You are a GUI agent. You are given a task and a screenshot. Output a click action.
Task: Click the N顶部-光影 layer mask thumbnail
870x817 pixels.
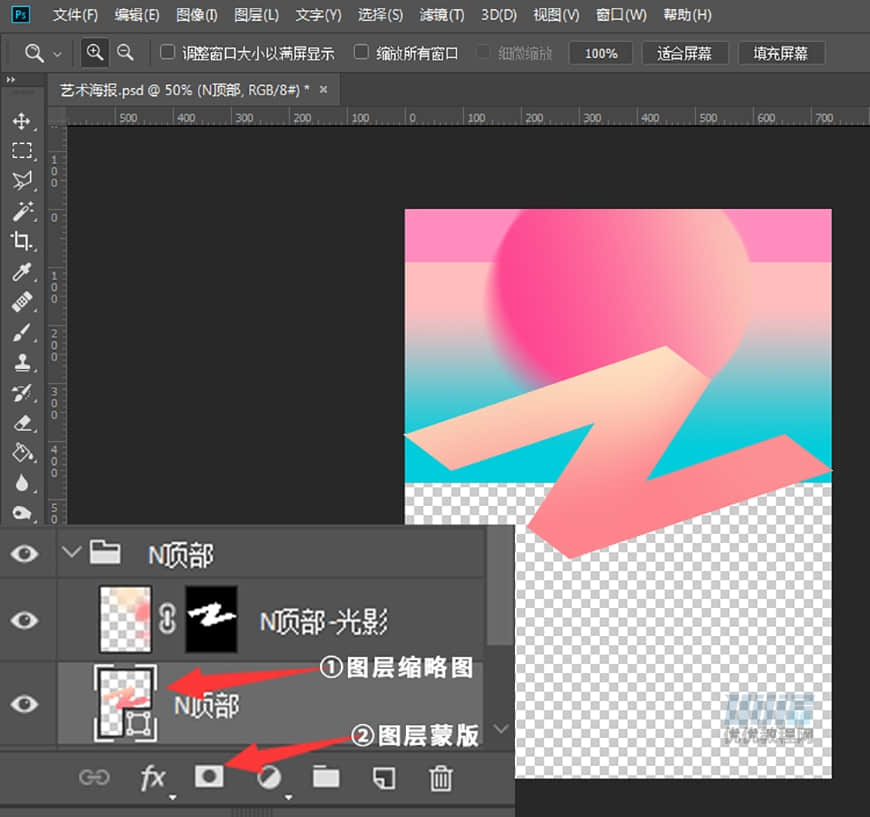[x=211, y=617]
